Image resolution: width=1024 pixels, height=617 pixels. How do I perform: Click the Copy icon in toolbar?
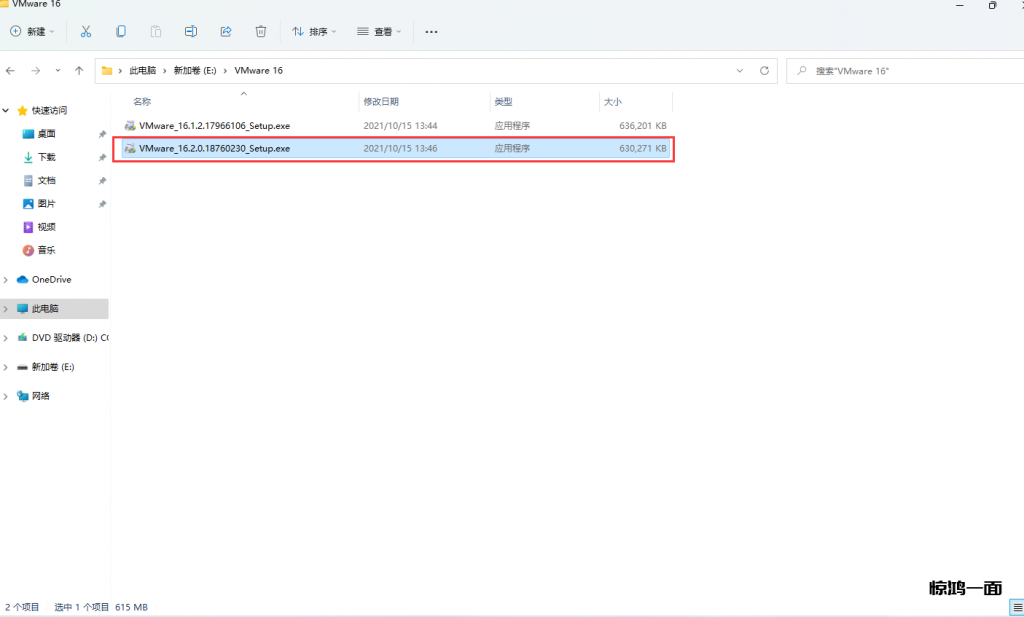coord(121,32)
